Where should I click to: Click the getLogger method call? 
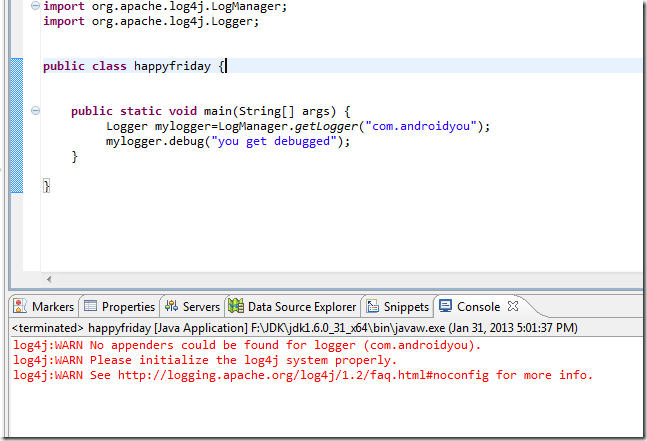(326, 126)
